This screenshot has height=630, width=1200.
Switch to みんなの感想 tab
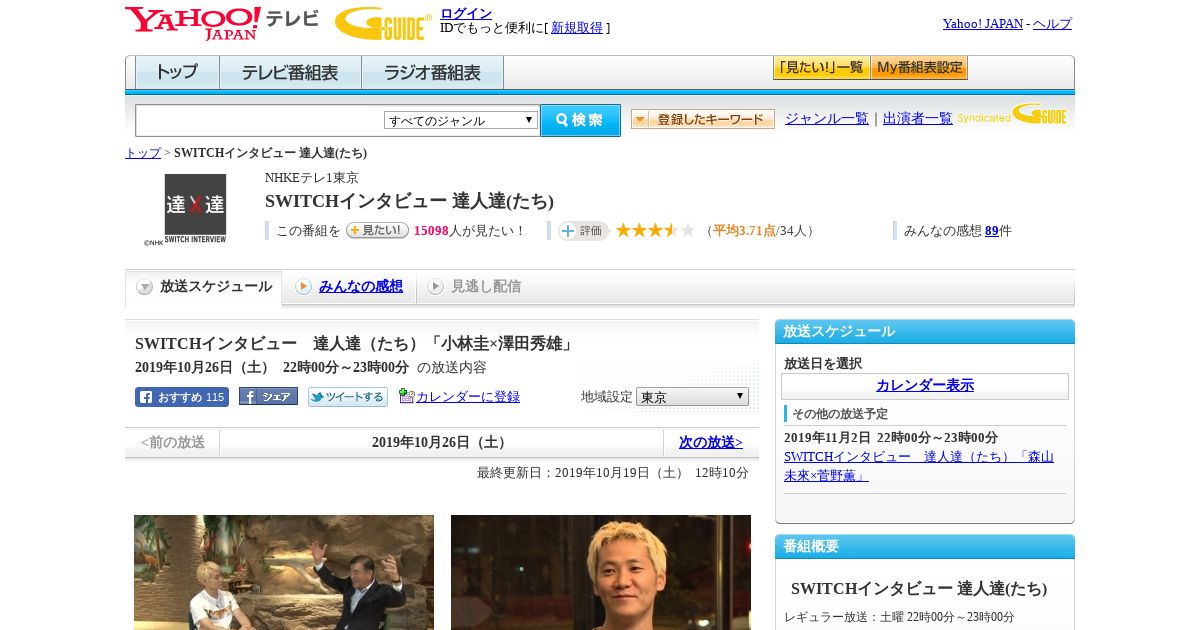(361, 286)
